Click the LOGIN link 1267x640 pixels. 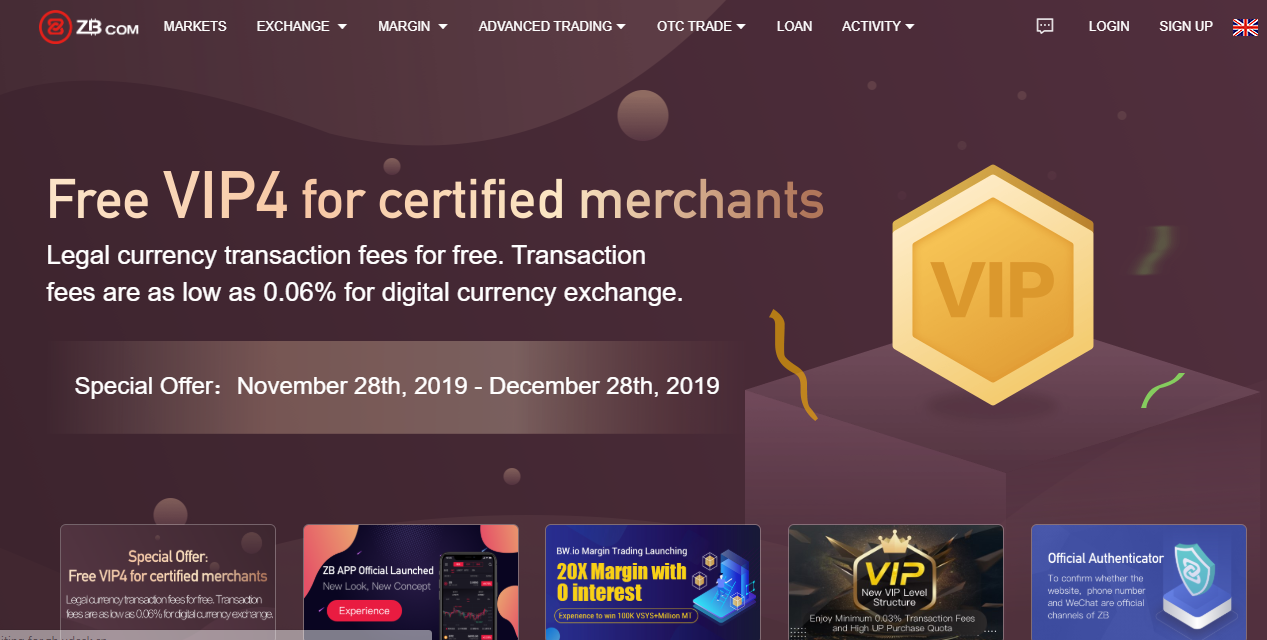tap(1109, 26)
